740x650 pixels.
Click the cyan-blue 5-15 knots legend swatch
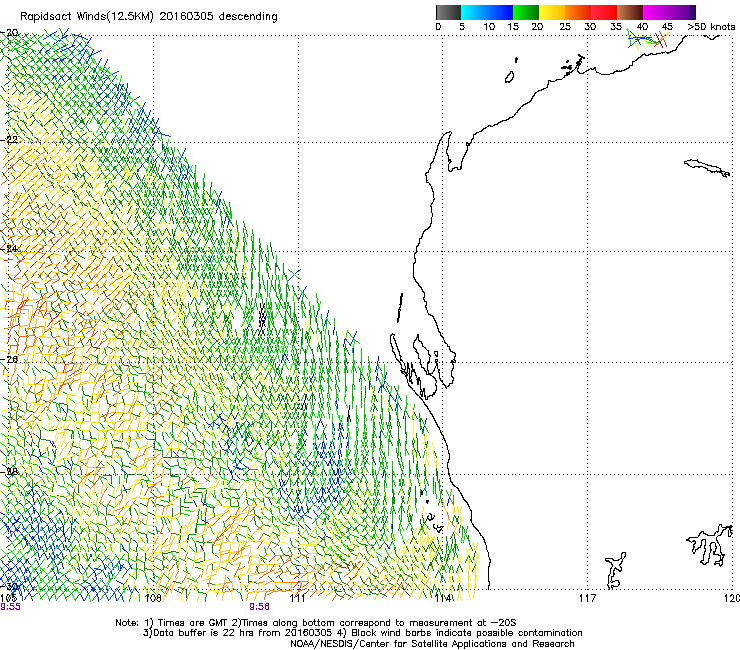pyautogui.click(x=487, y=12)
